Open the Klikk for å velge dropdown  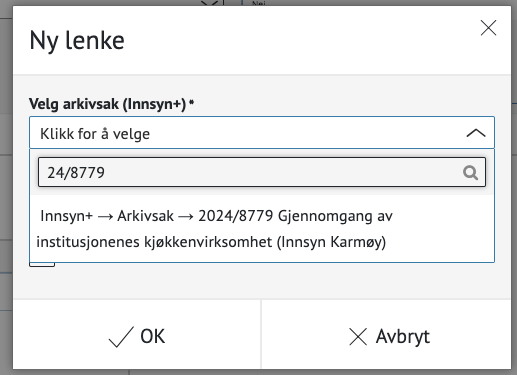coord(262,133)
